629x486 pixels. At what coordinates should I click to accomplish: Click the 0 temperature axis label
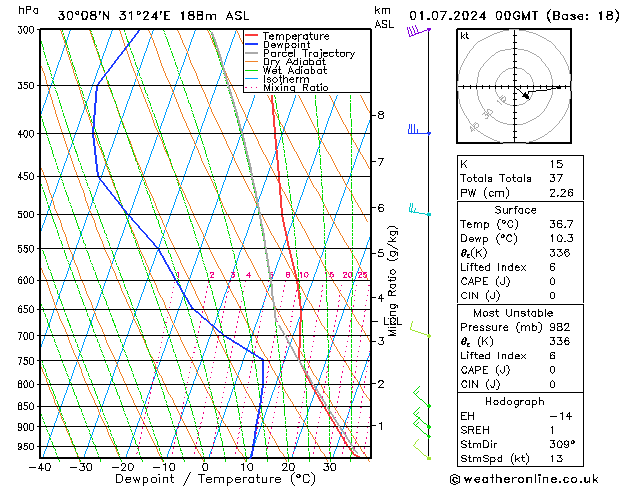(x=205, y=467)
